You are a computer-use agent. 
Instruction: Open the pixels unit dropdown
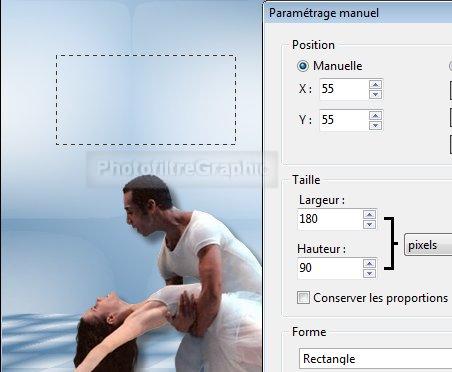pos(428,245)
